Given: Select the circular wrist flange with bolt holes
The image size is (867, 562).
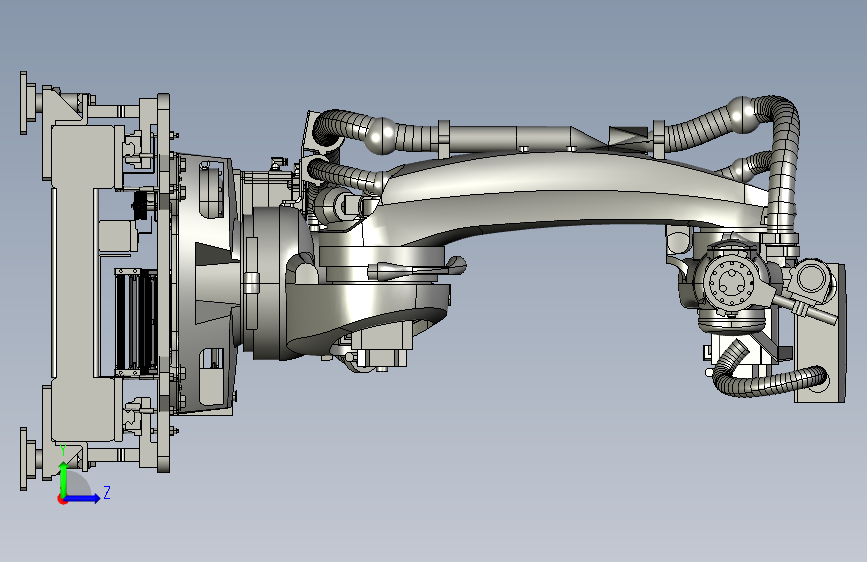Looking at the screenshot, I should point(731,283).
